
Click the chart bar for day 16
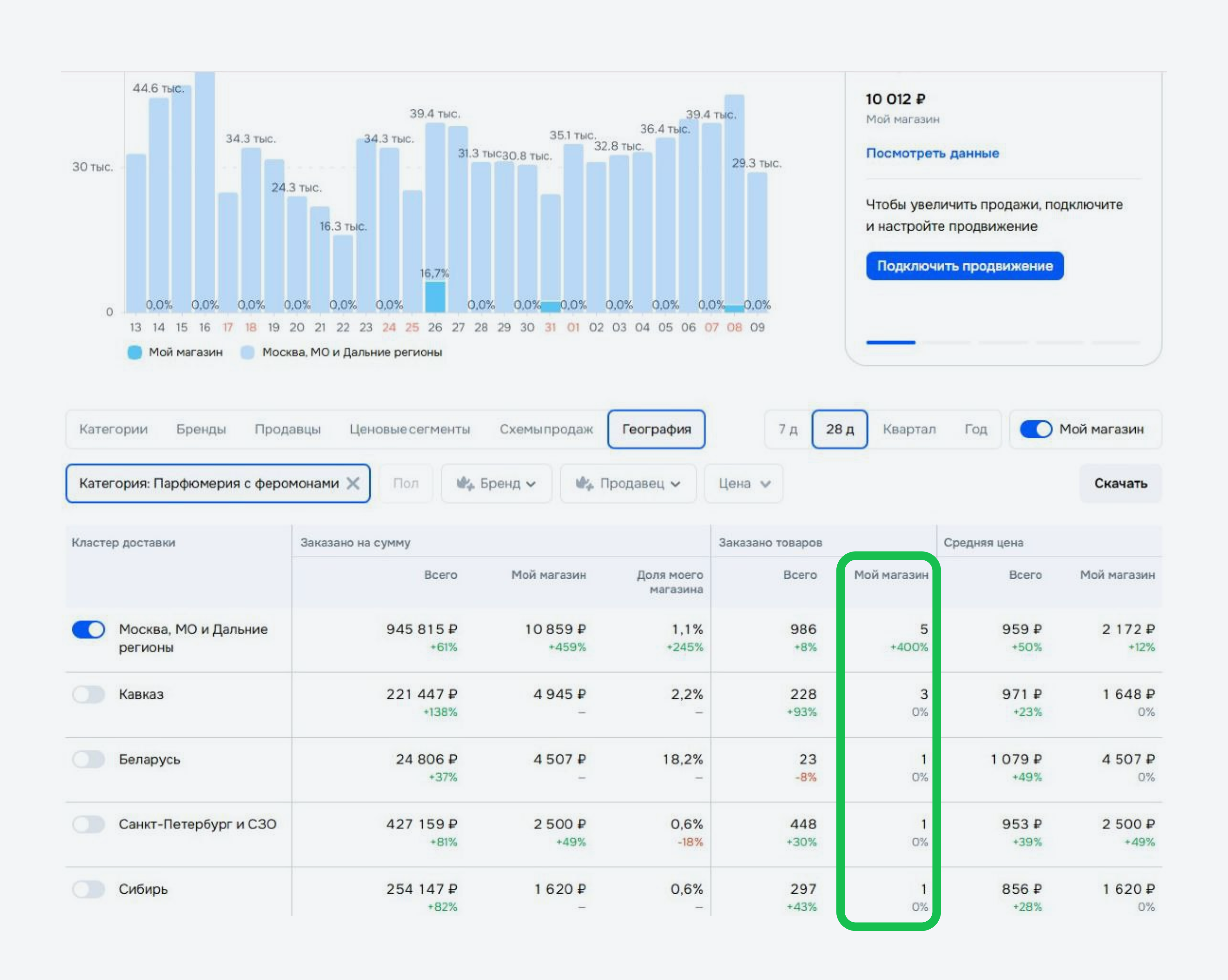(x=204, y=192)
